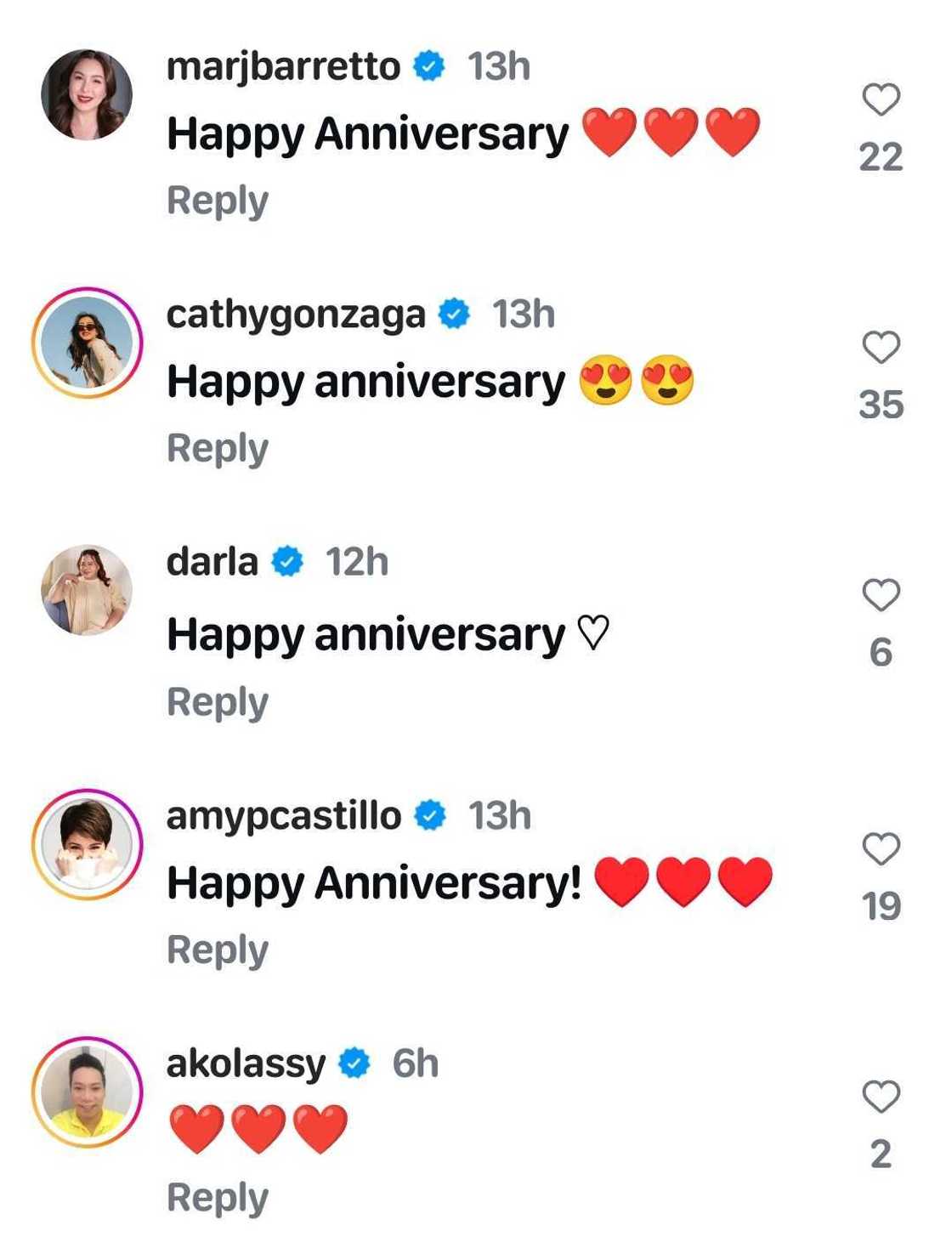Image resolution: width=952 pixels, height=1259 pixels.
Task: Open marjbarretto's profile picture
Action: click(87, 94)
